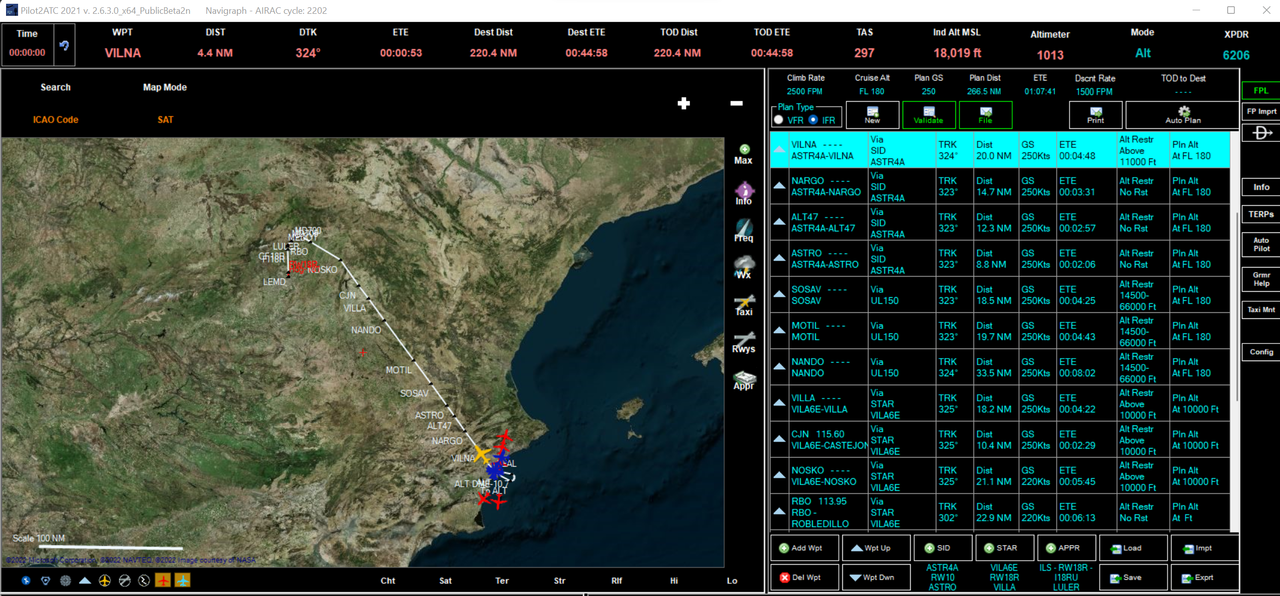1280x596 pixels.
Task: Expand the CJN 115.60 waypoint row arrow
Action: [x=779, y=440]
